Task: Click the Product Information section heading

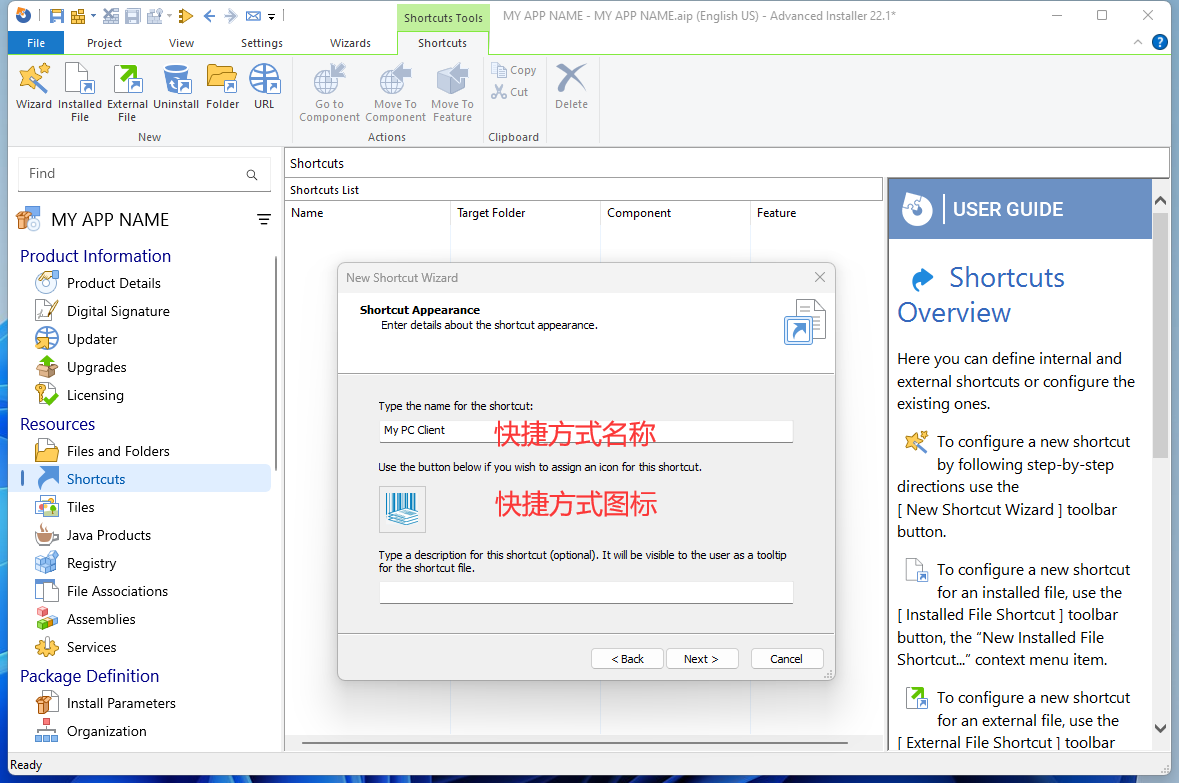Action: (95, 256)
